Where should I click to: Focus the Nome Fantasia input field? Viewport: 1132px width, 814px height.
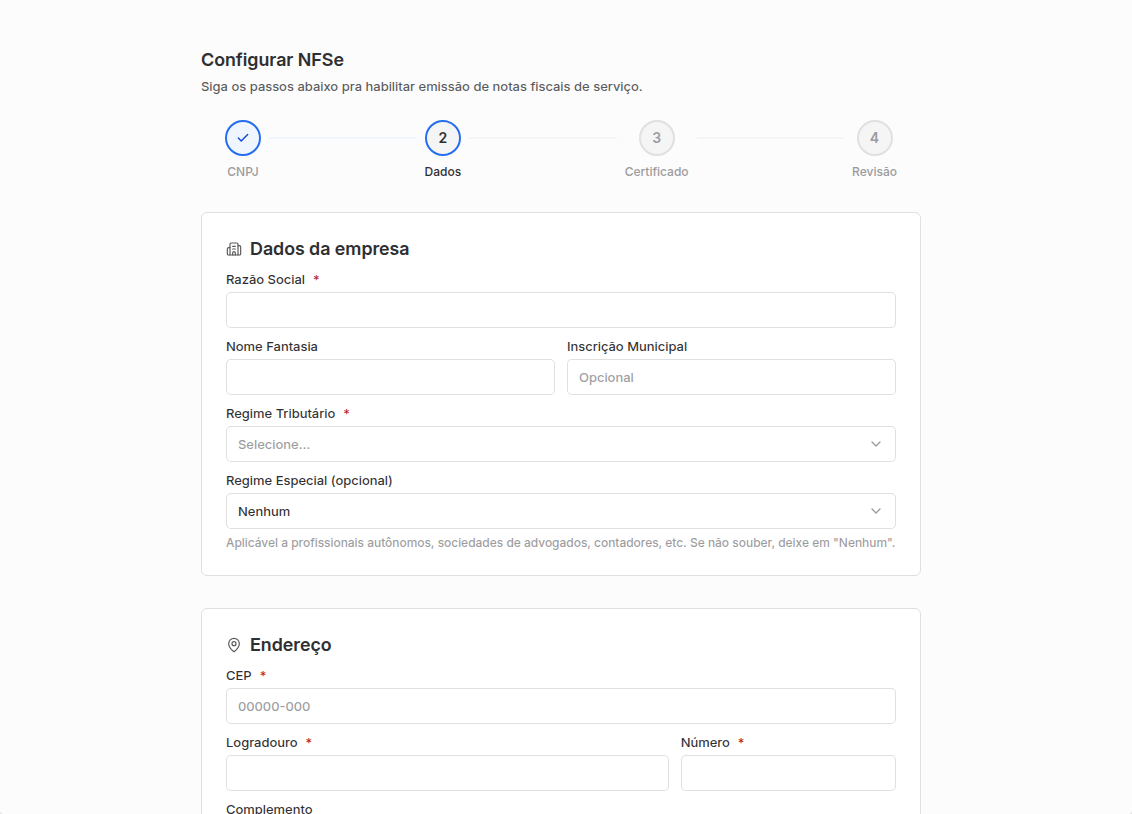(x=390, y=377)
